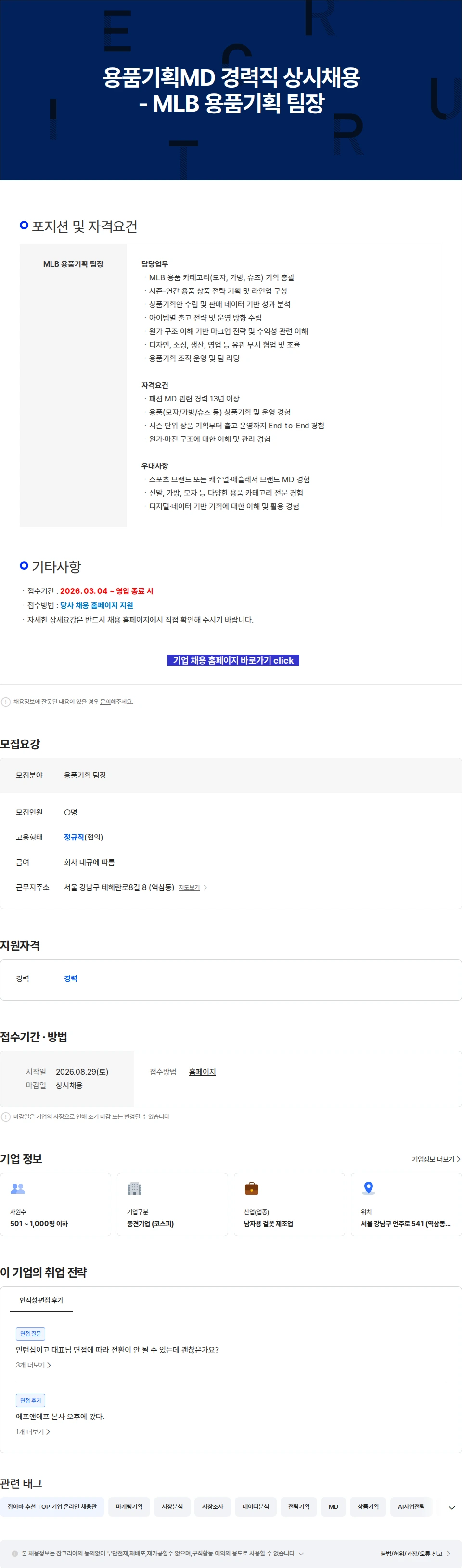This screenshot has height=1568, width=462.
Task: Select the 인적성·면접 후기 tab
Action: [41, 1300]
